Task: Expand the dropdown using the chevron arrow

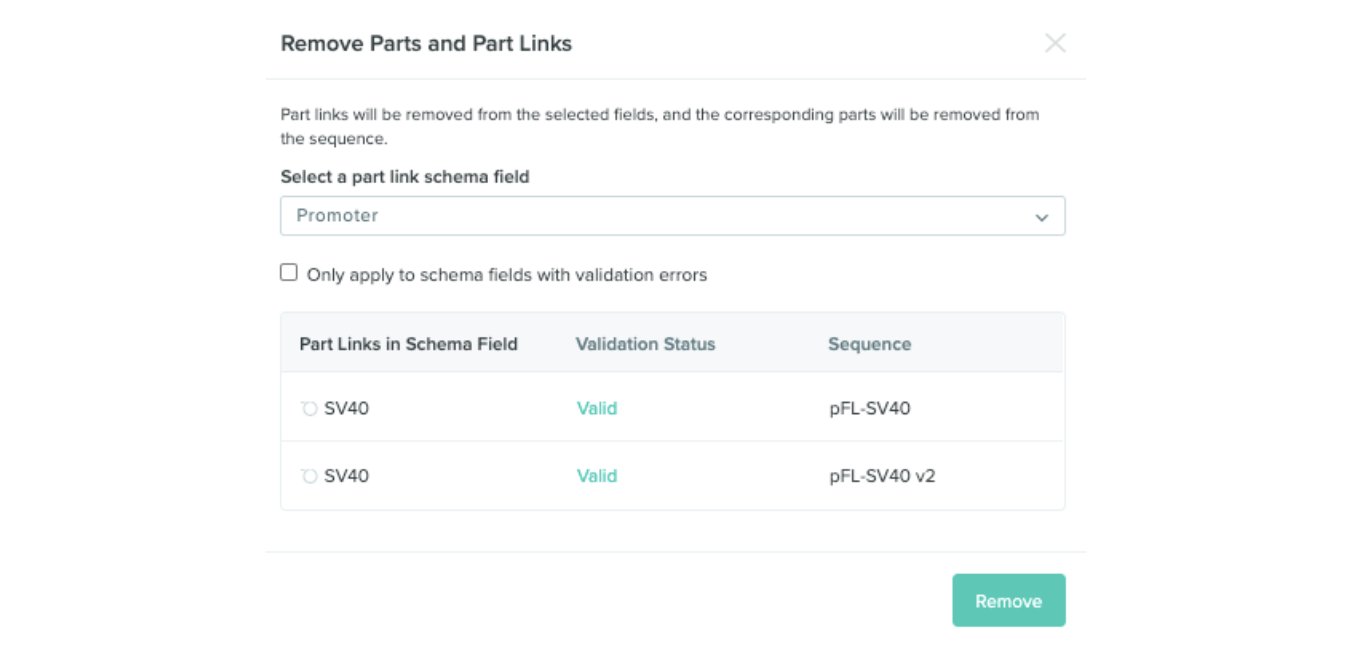Action: click(x=1041, y=217)
